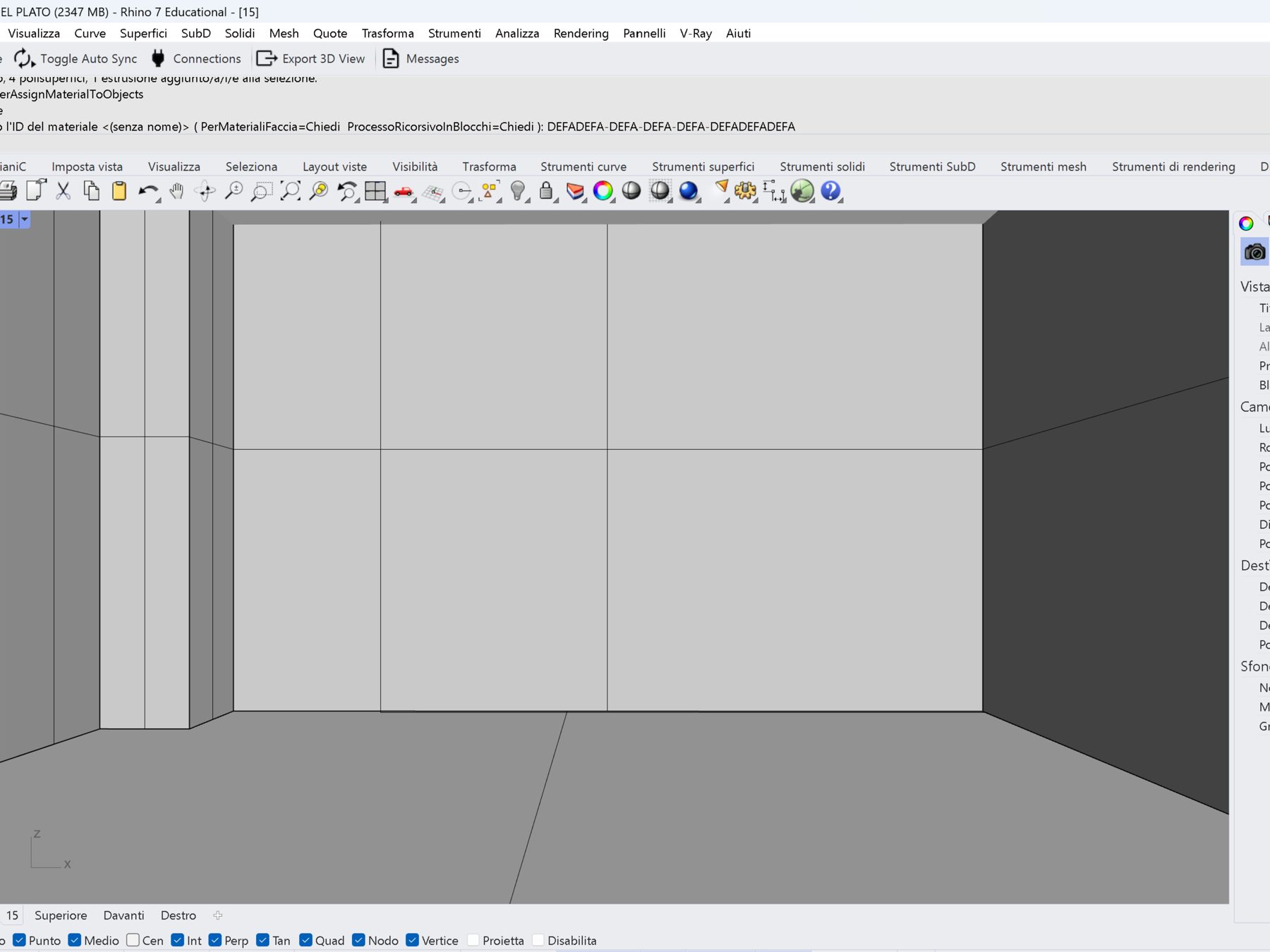
Task: Open the V-Ray menu
Action: [x=696, y=33]
